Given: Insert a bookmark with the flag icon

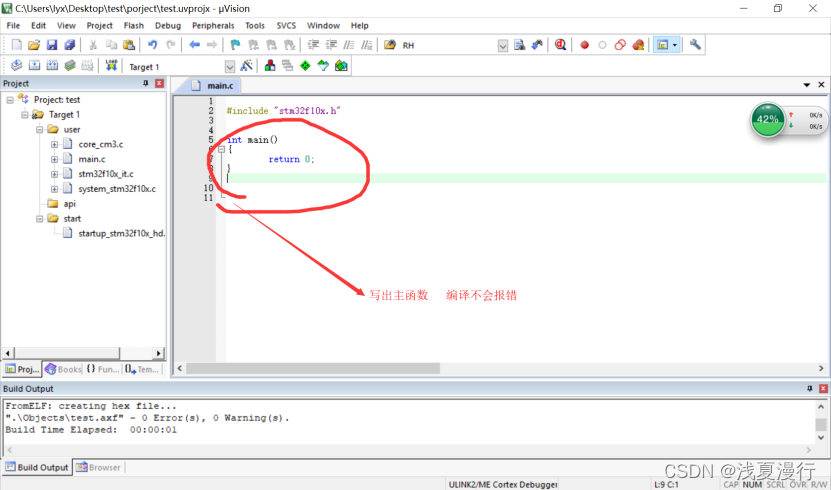Looking at the screenshot, I should pyautogui.click(x=235, y=45).
